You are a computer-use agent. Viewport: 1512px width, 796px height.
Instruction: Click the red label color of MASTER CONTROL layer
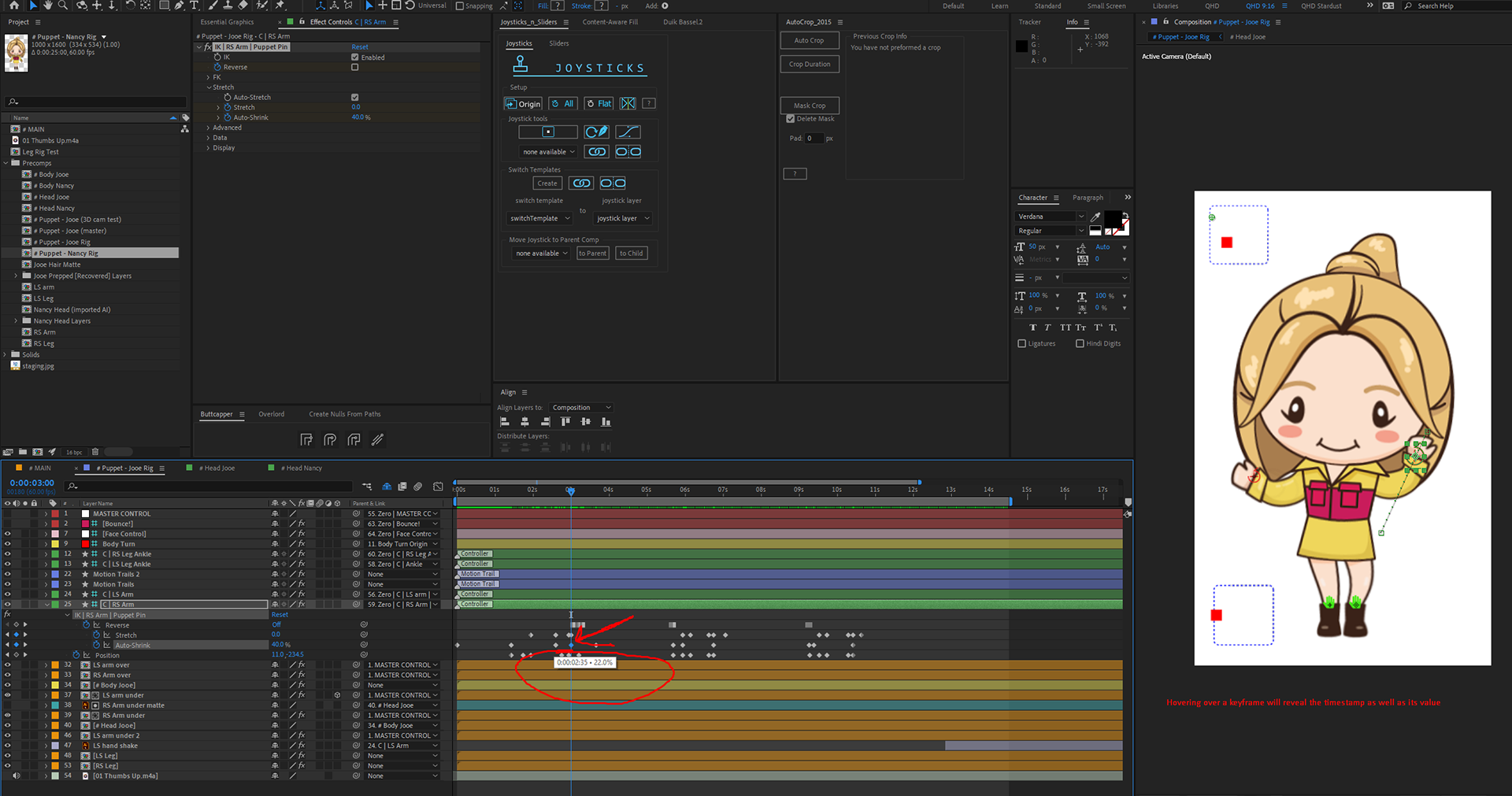pos(55,513)
